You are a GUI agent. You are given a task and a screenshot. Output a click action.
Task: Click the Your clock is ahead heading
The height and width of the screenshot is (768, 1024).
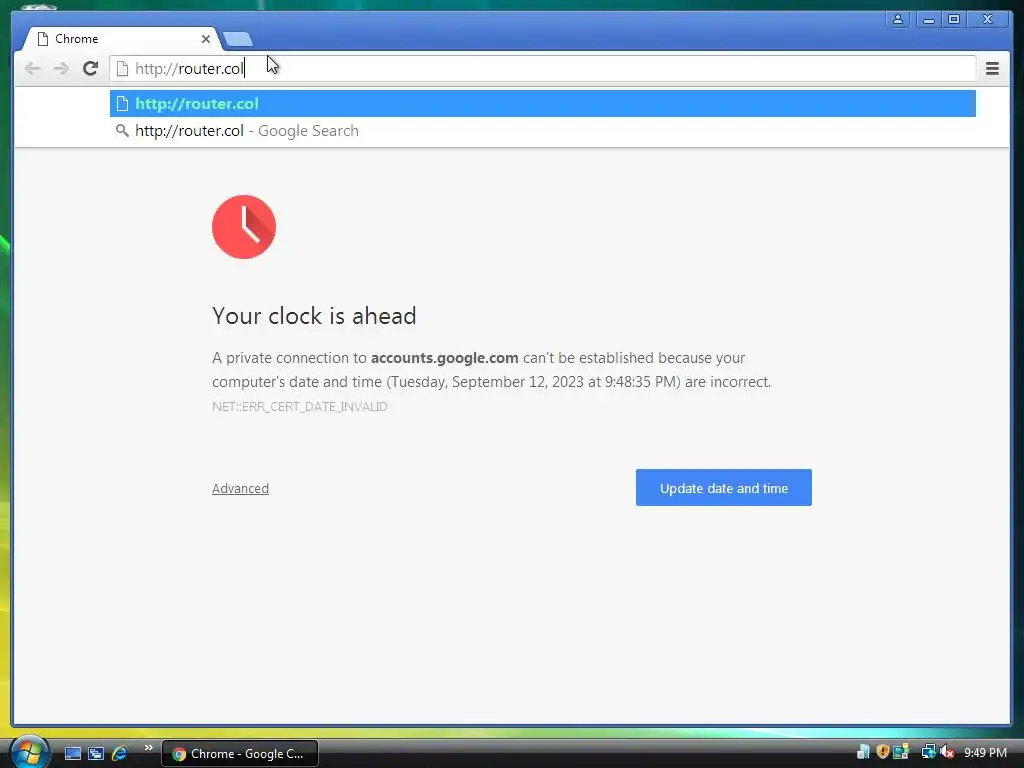pos(314,316)
